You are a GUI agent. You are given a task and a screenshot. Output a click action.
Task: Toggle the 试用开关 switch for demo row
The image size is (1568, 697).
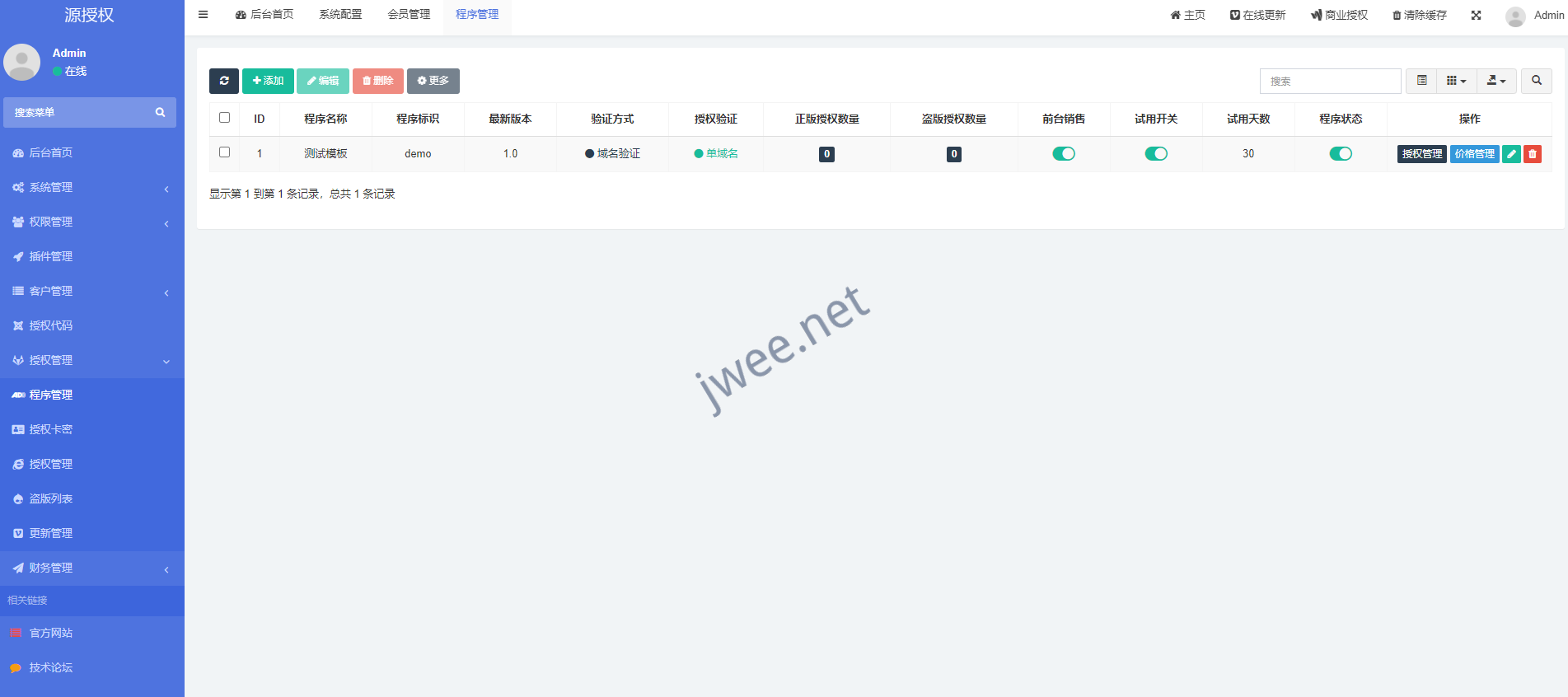point(1156,154)
